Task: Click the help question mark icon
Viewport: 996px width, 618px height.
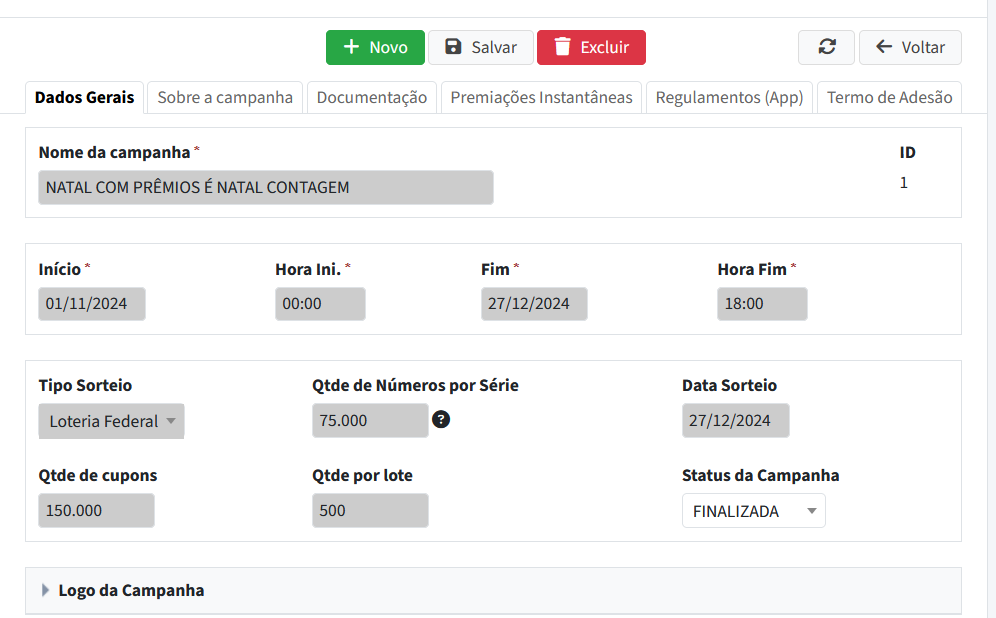Action: pyautogui.click(x=441, y=420)
